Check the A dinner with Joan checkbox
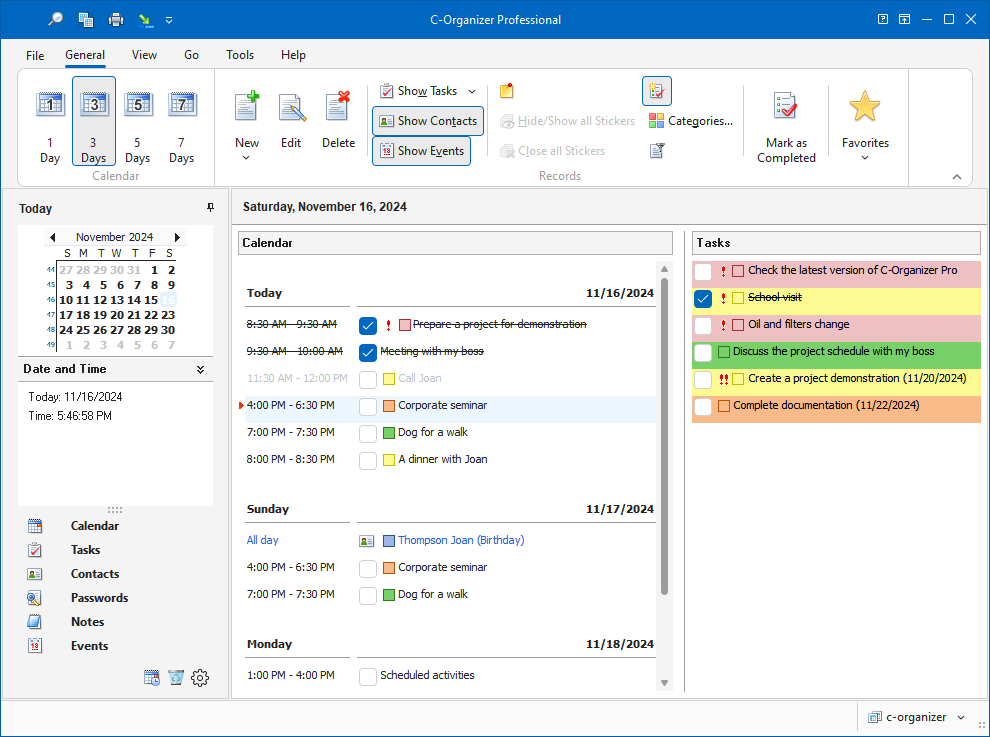The image size is (990, 737). coord(367,460)
